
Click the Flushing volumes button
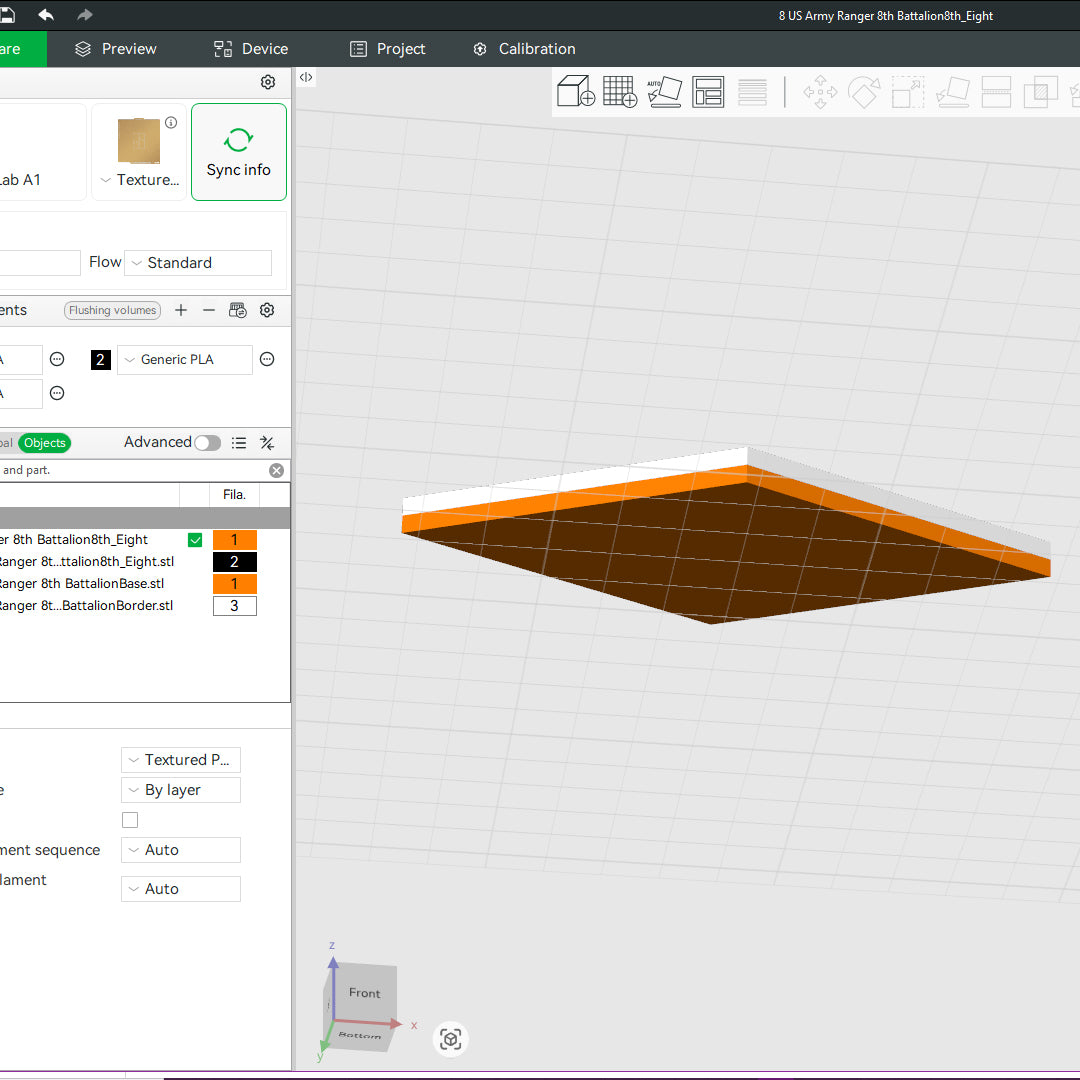point(112,310)
